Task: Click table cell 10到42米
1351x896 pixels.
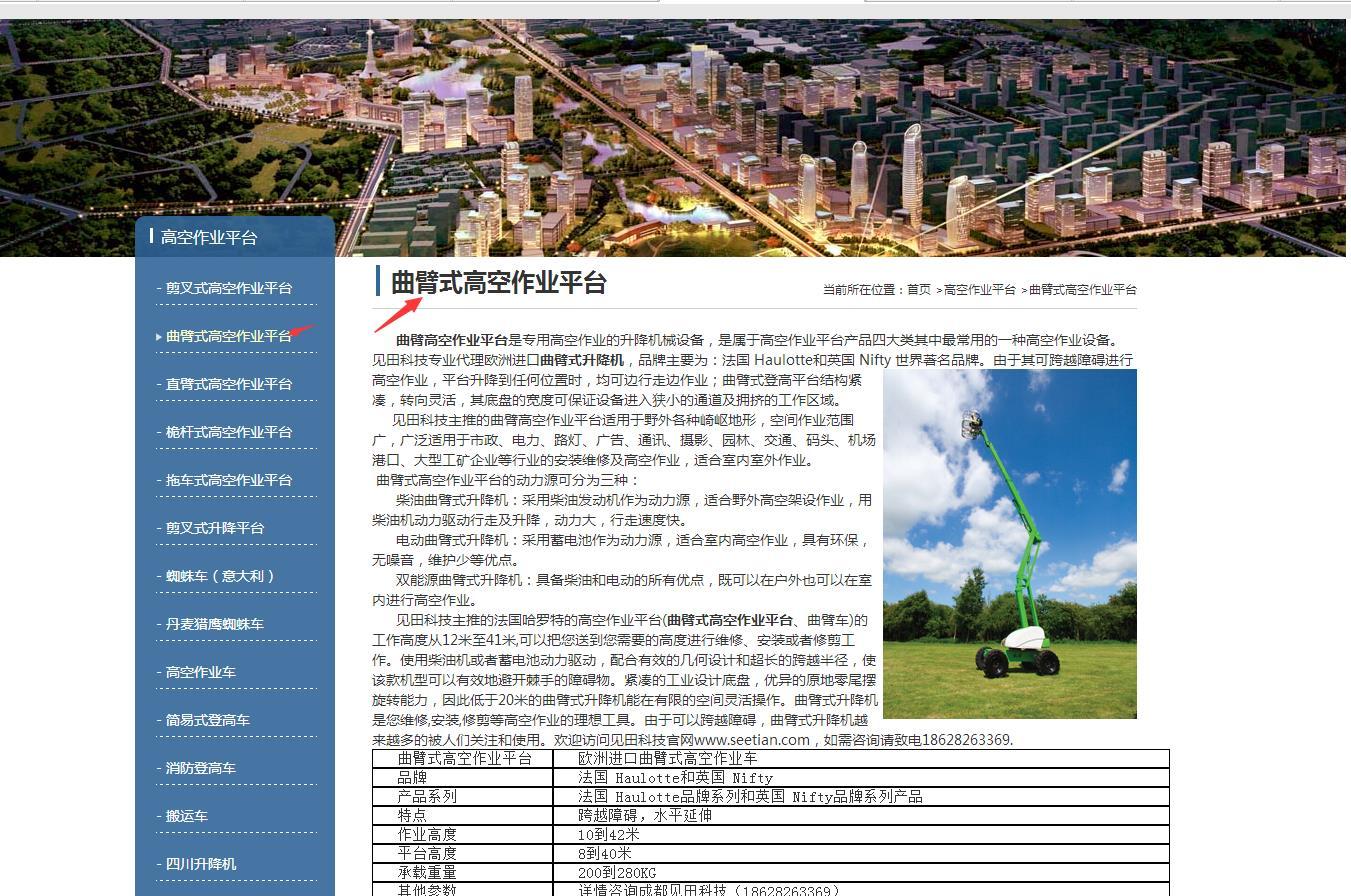Action: point(861,835)
